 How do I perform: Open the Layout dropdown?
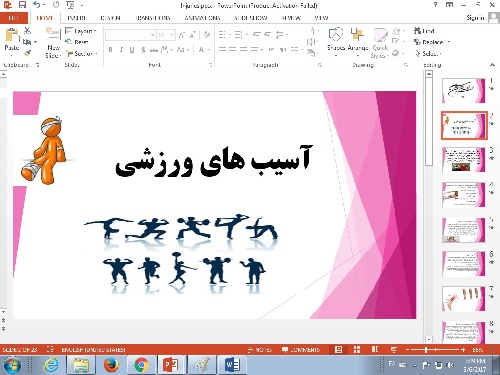(81, 31)
